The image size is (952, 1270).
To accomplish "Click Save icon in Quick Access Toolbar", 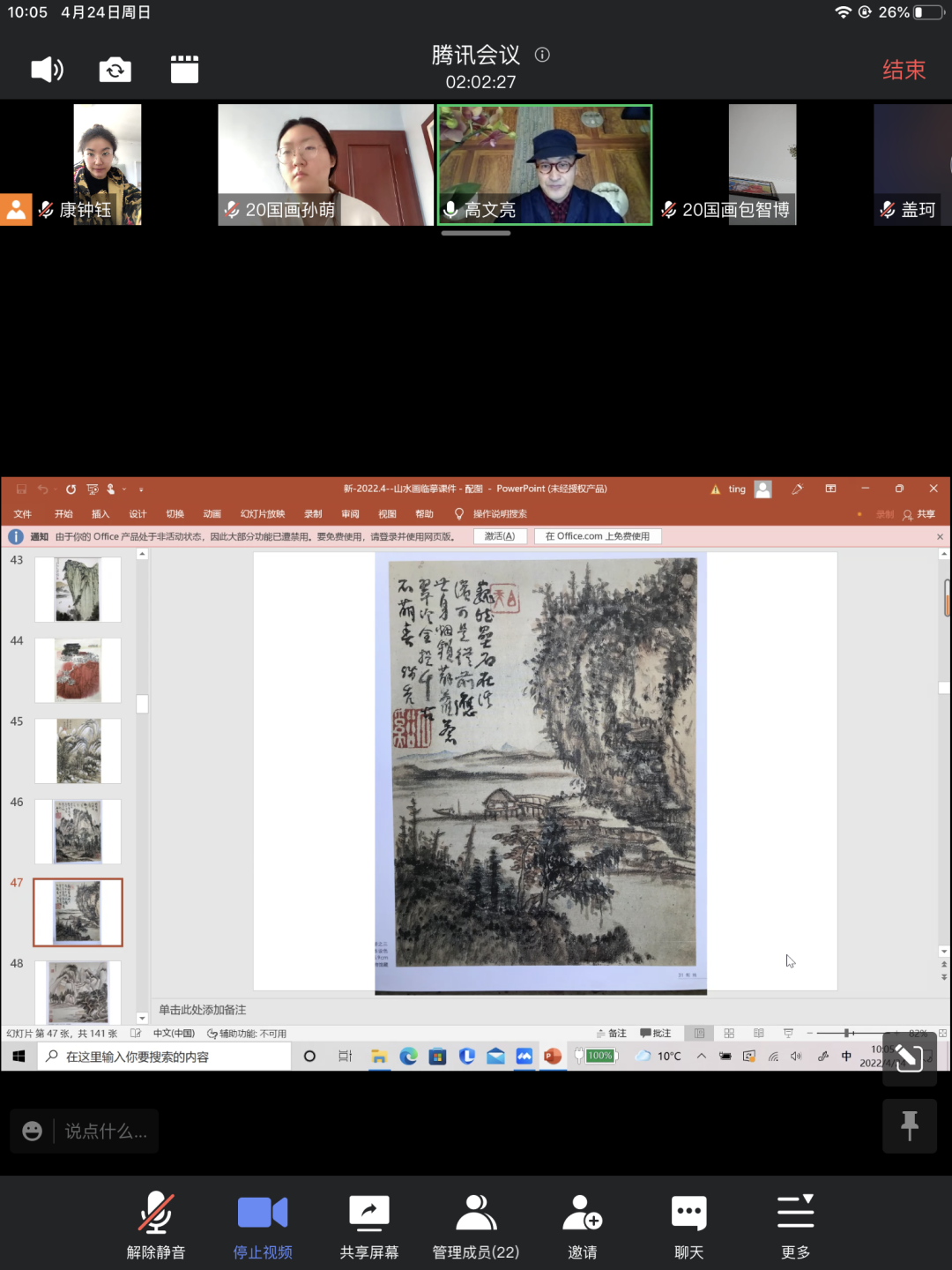I will [x=21, y=489].
